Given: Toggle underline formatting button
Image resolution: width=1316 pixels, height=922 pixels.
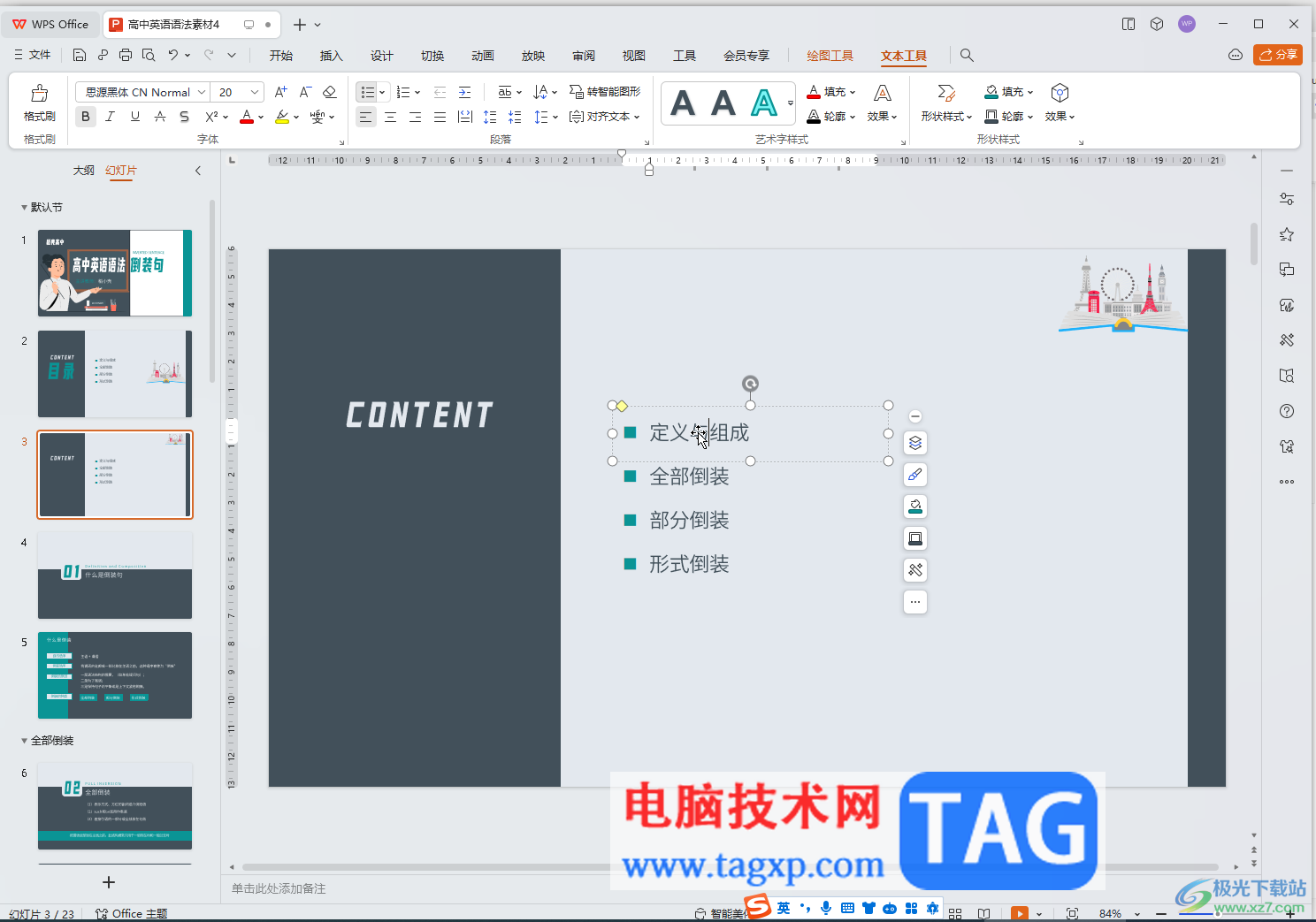Looking at the screenshot, I should (x=135, y=117).
